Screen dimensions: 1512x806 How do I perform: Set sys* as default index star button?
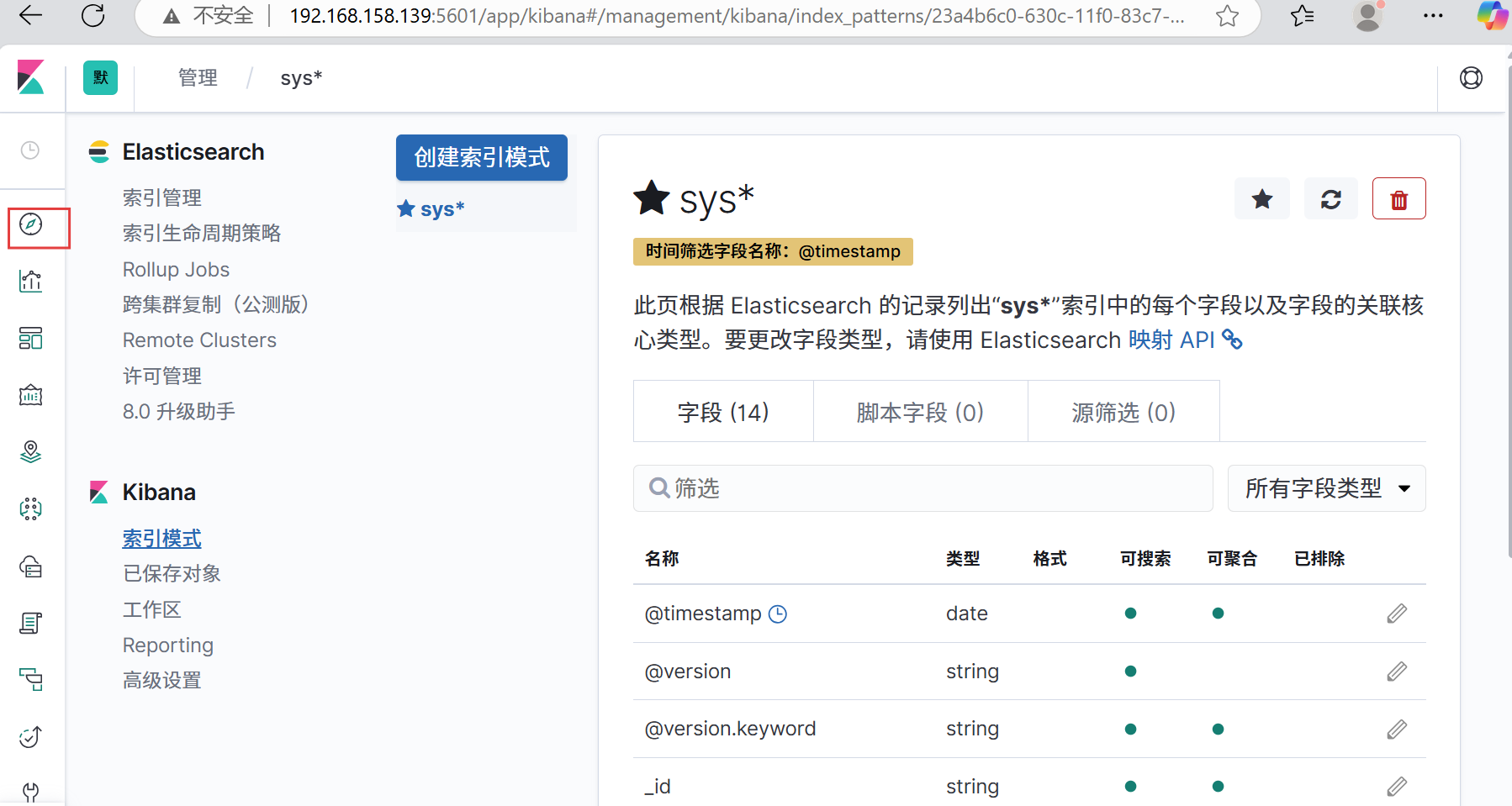(x=1262, y=199)
